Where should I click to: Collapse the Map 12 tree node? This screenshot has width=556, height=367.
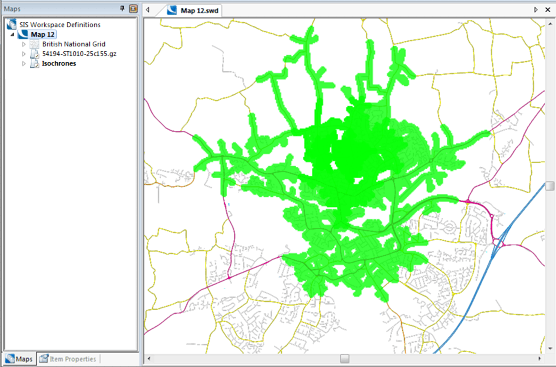pos(13,35)
